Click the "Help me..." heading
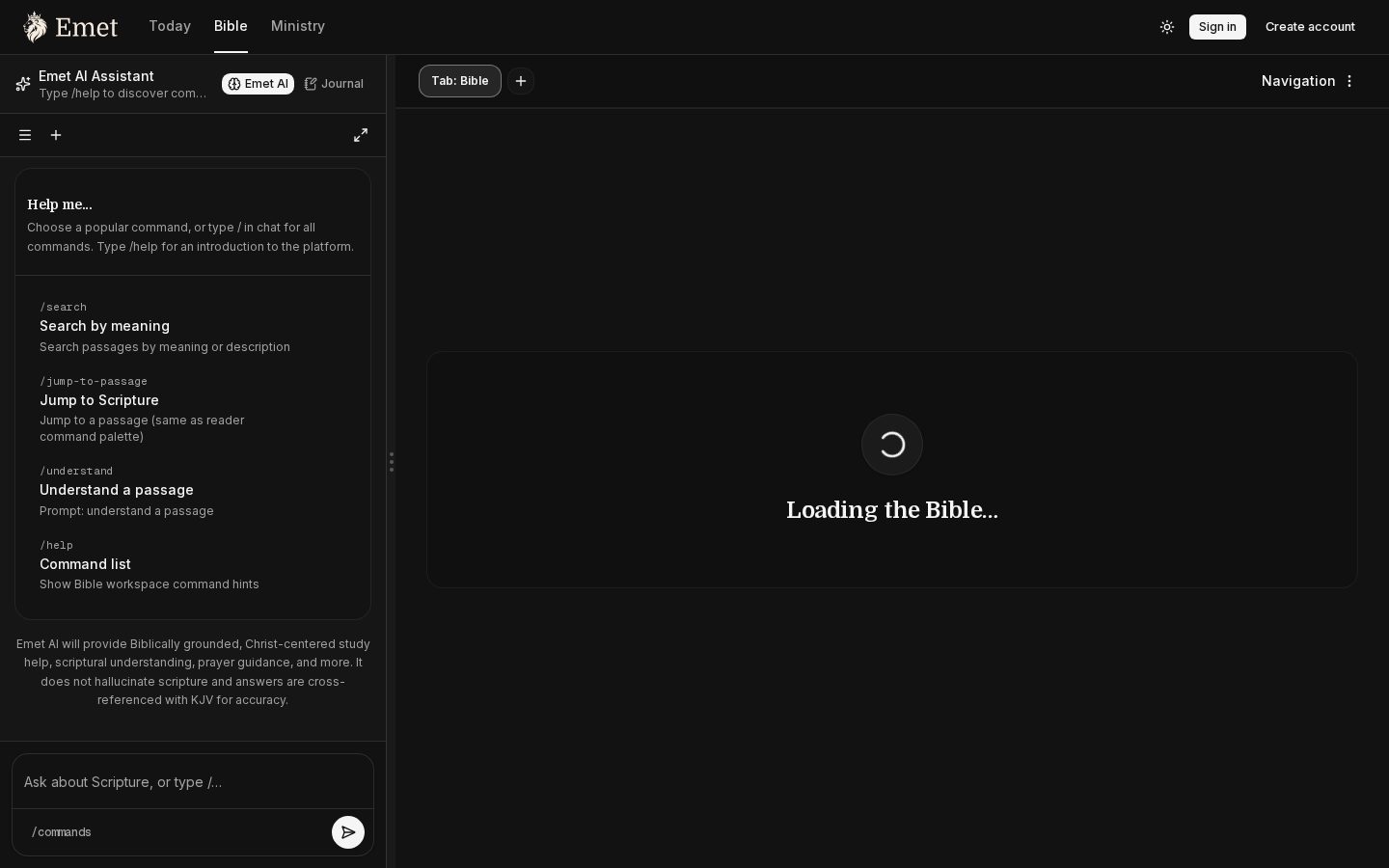The height and width of the screenshot is (868, 1389). [60, 204]
